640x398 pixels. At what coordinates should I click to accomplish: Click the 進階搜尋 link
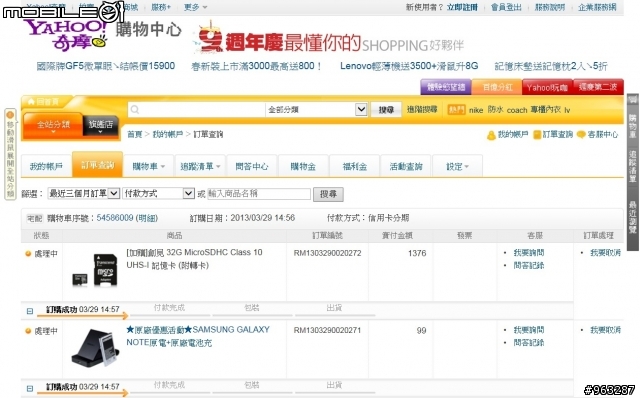(422, 109)
